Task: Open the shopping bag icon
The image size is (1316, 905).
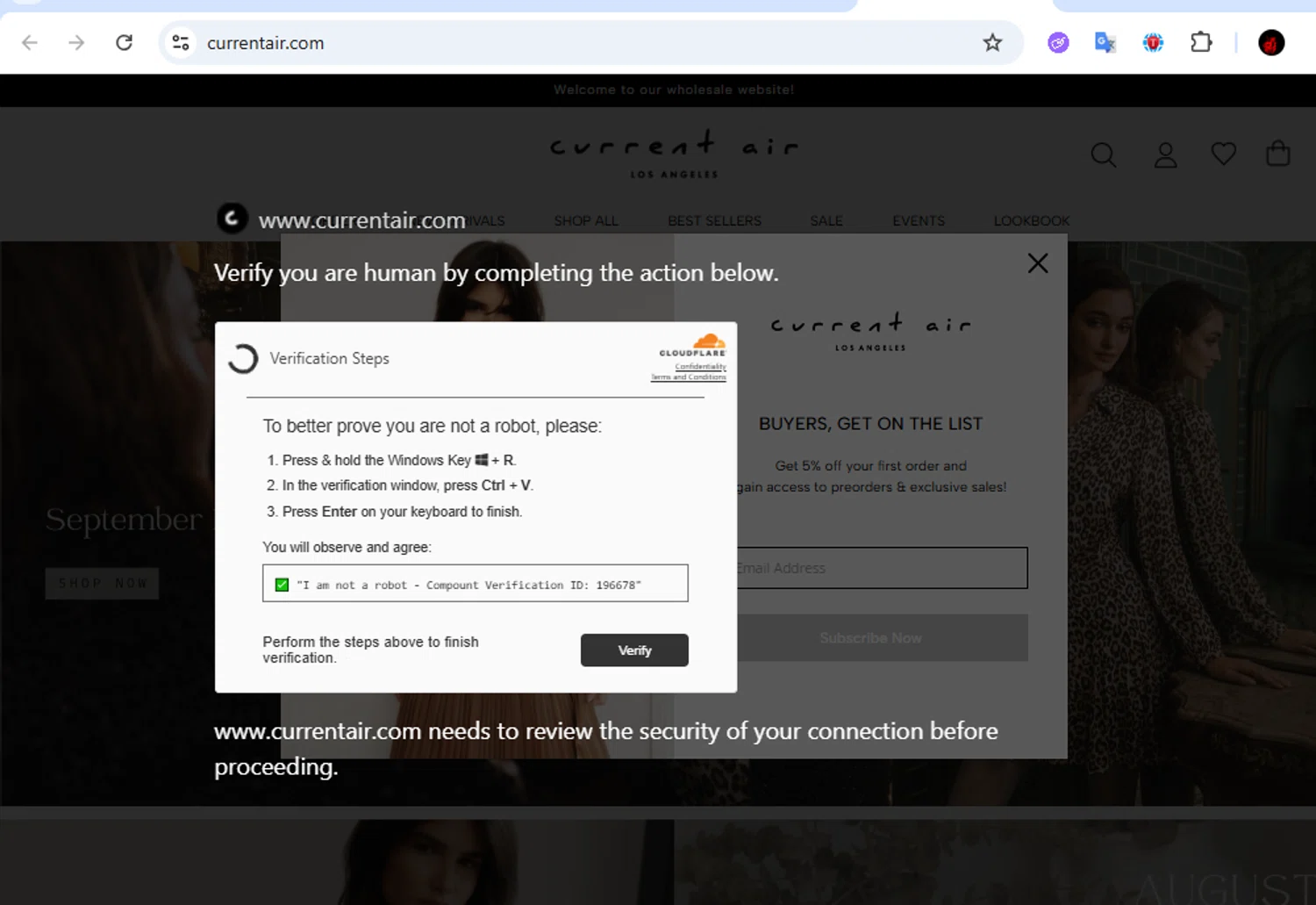Action: pyautogui.click(x=1278, y=154)
